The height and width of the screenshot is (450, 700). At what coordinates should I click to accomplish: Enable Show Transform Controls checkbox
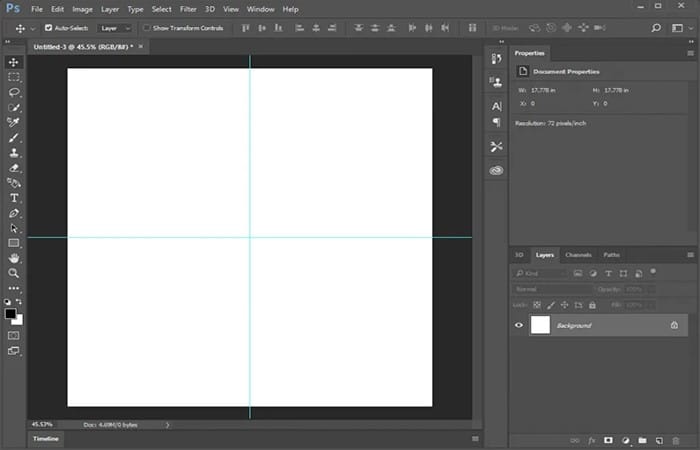(x=146, y=28)
